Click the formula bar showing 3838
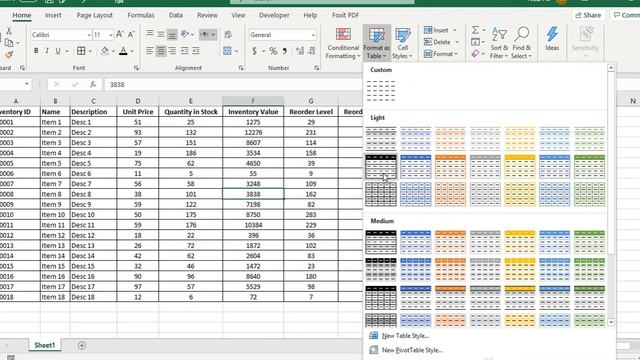Image resolution: width=640 pixels, height=360 pixels. tap(233, 84)
